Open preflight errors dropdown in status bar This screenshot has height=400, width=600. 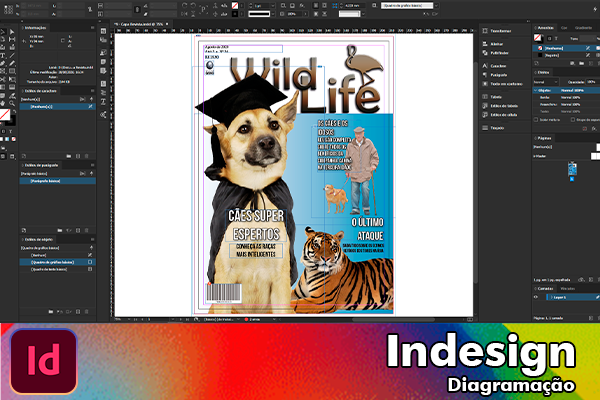pos(274,319)
